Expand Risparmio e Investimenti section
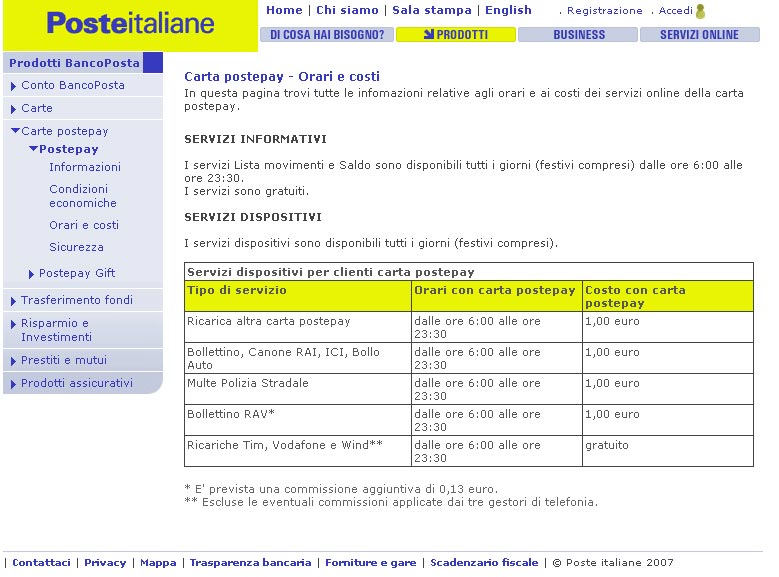Screen dimensions: 779x577 click(x=14, y=324)
